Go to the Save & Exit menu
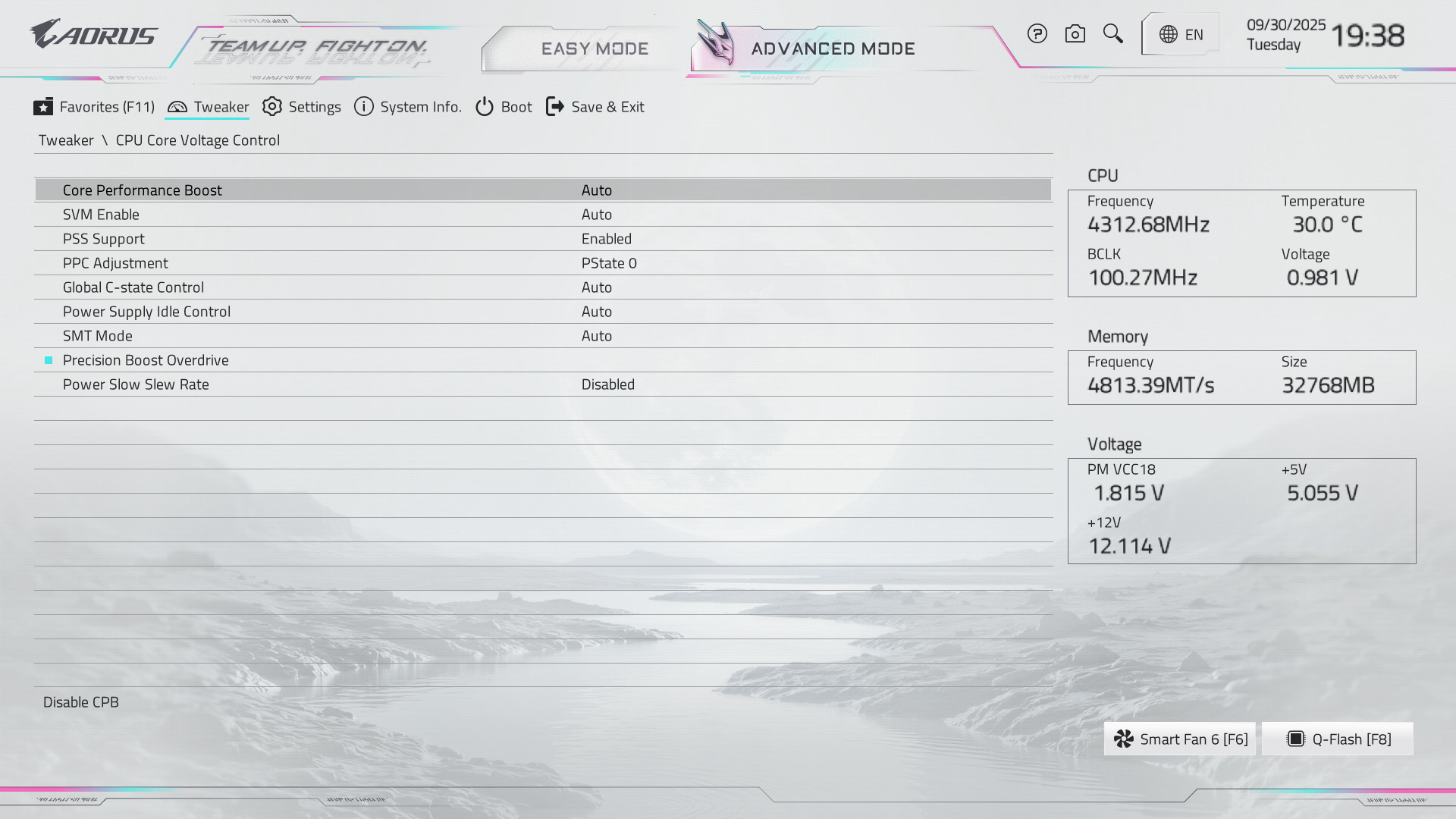The height and width of the screenshot is (819, 1456). tap(595, 107)
